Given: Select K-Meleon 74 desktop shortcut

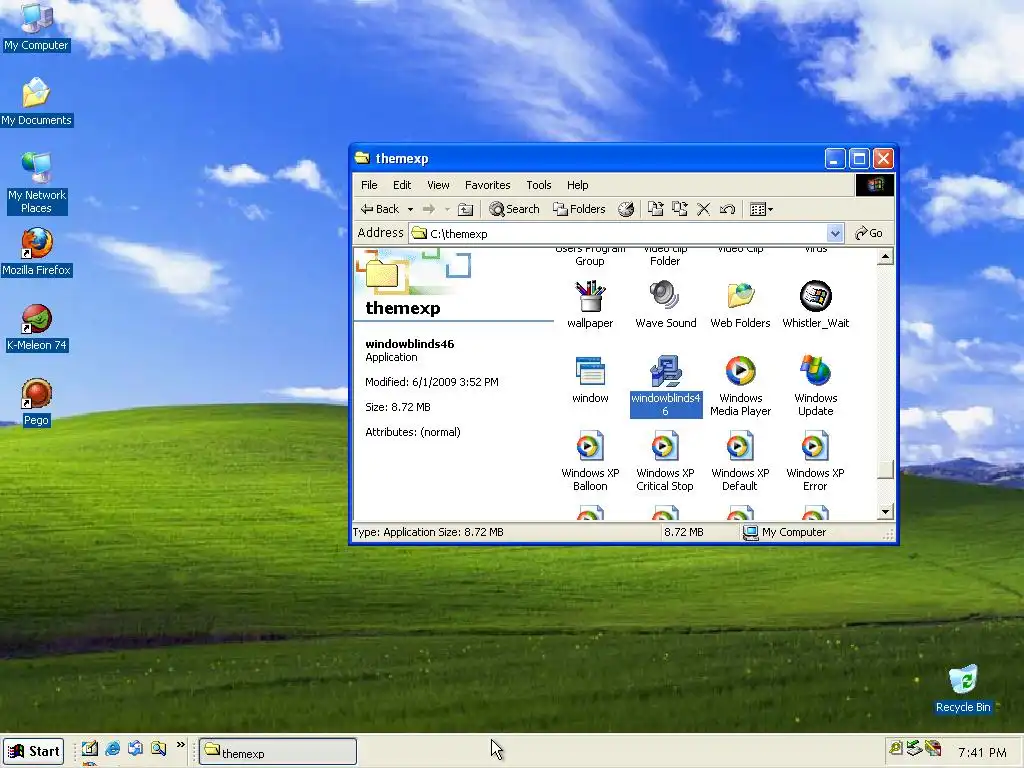Looking at the screenshot, I should click(x=37, y=327).
